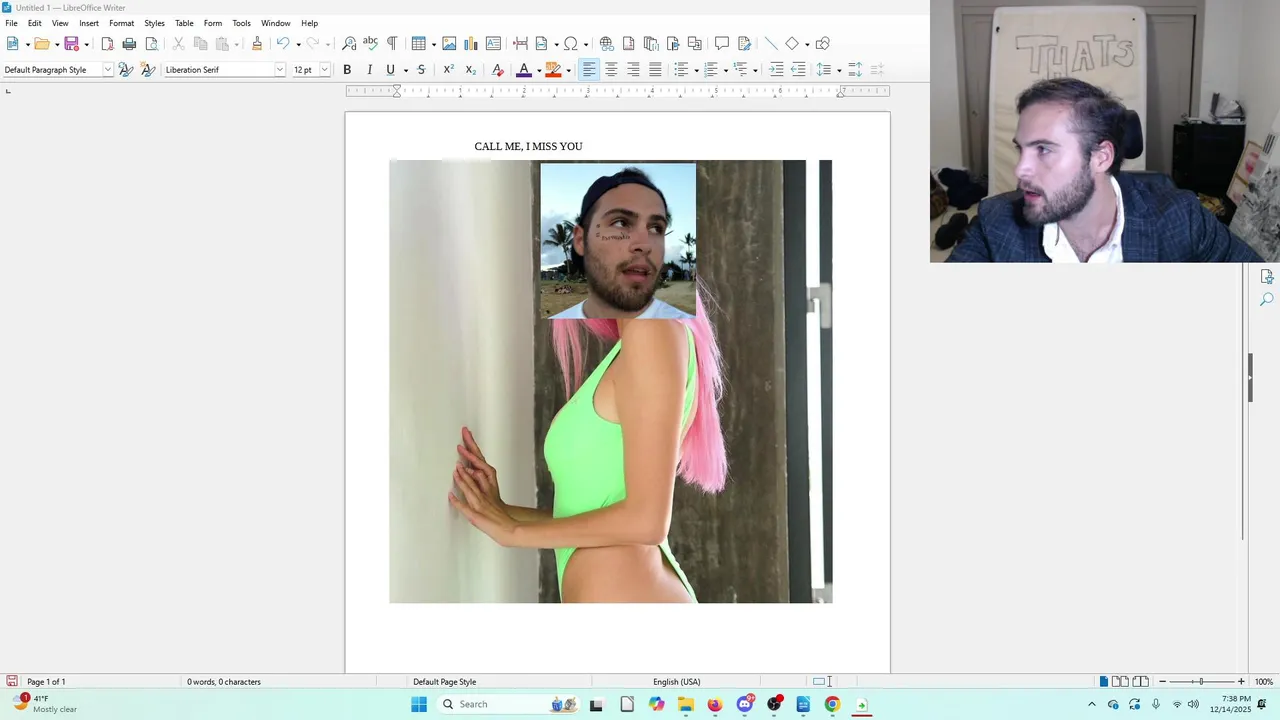This screenshot has height=720, width=1280.
Task: Click Page 1 of 1 in status bar
Action: [x=46, y=682]
